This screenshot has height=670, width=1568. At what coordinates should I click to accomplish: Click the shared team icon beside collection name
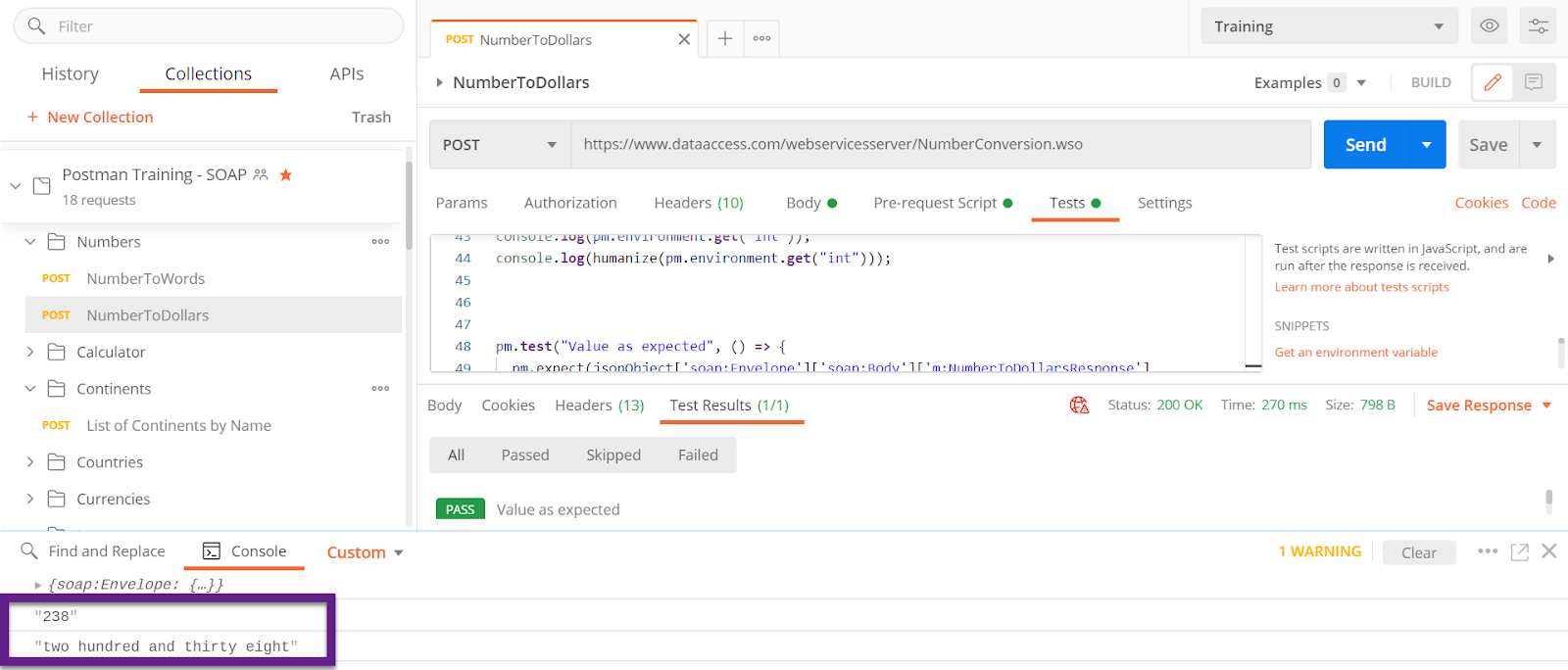(x=261, y=174)
